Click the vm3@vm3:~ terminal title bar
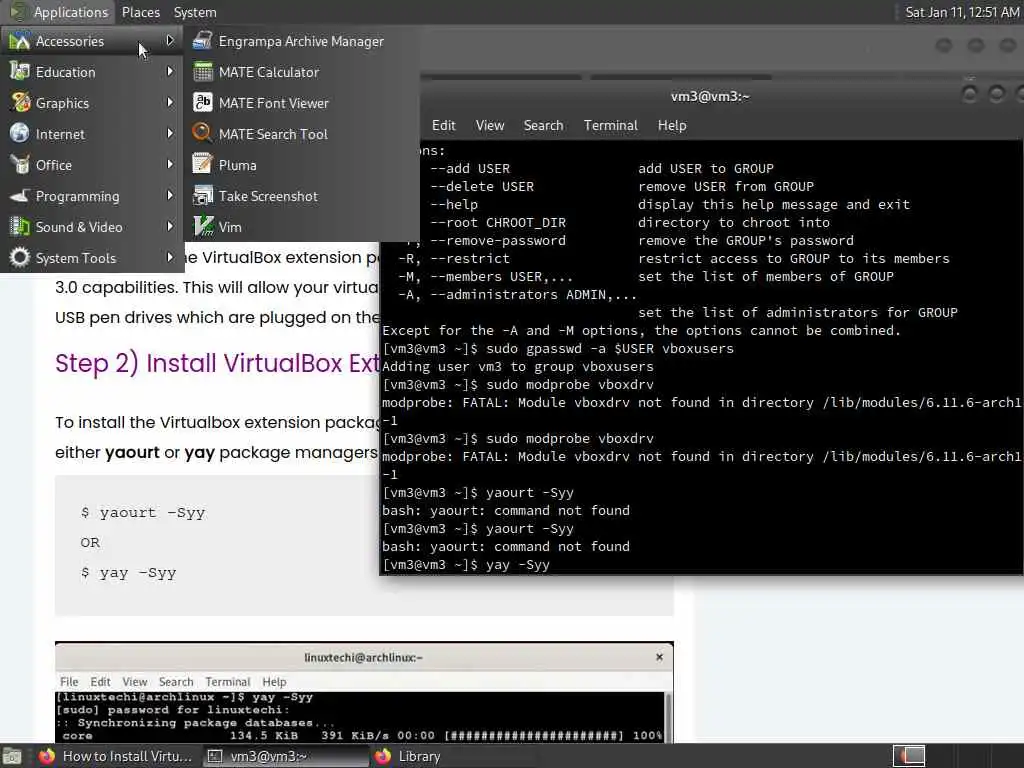1024x768 pixels. 710,97
